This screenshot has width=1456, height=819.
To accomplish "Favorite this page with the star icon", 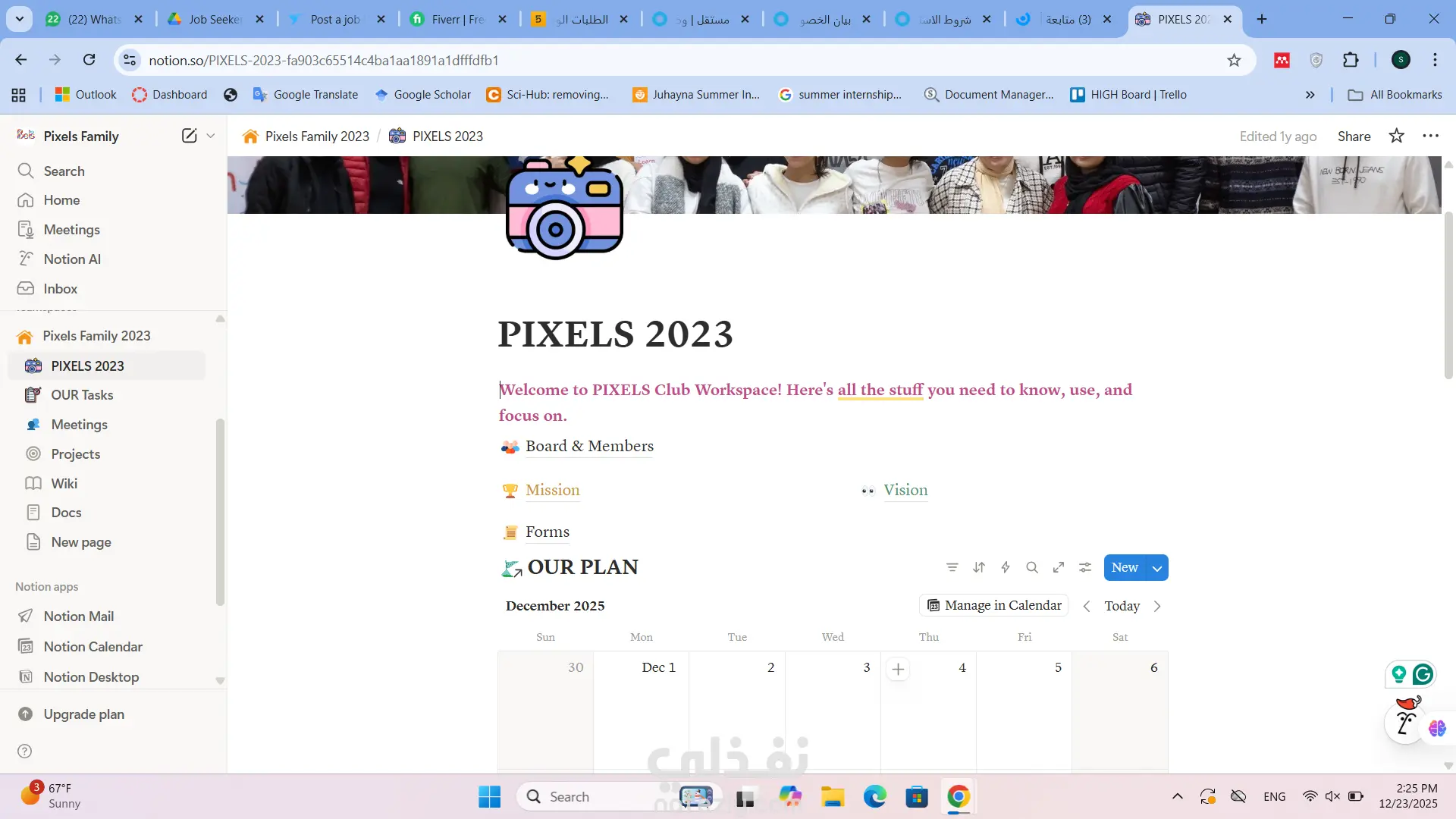I will [1396, 136].
